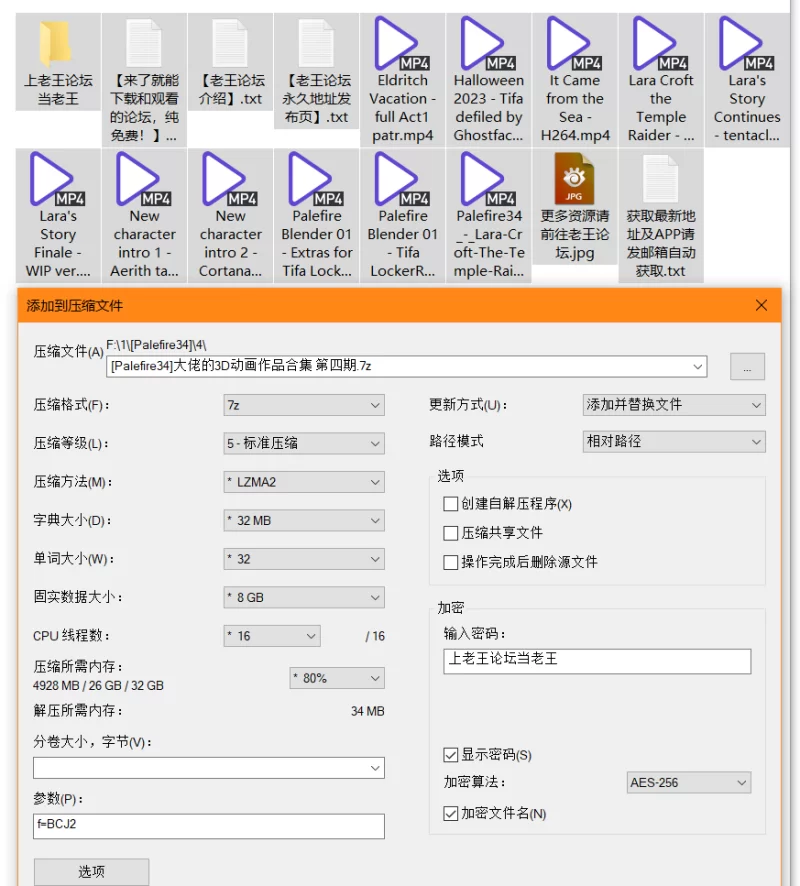Expand the 压缩等级 dropdown

pyautogui.click(x=304, y=443)
